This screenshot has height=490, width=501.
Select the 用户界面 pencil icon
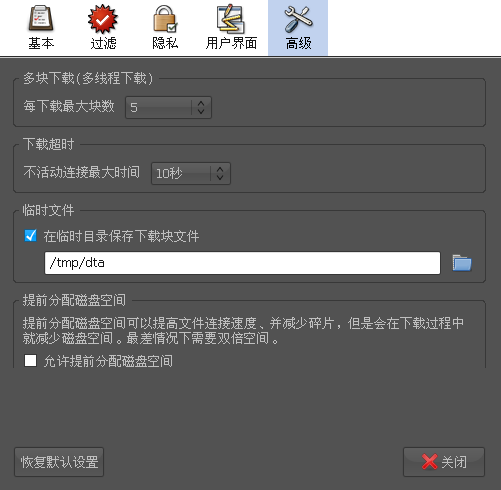[x=231, y=19]
